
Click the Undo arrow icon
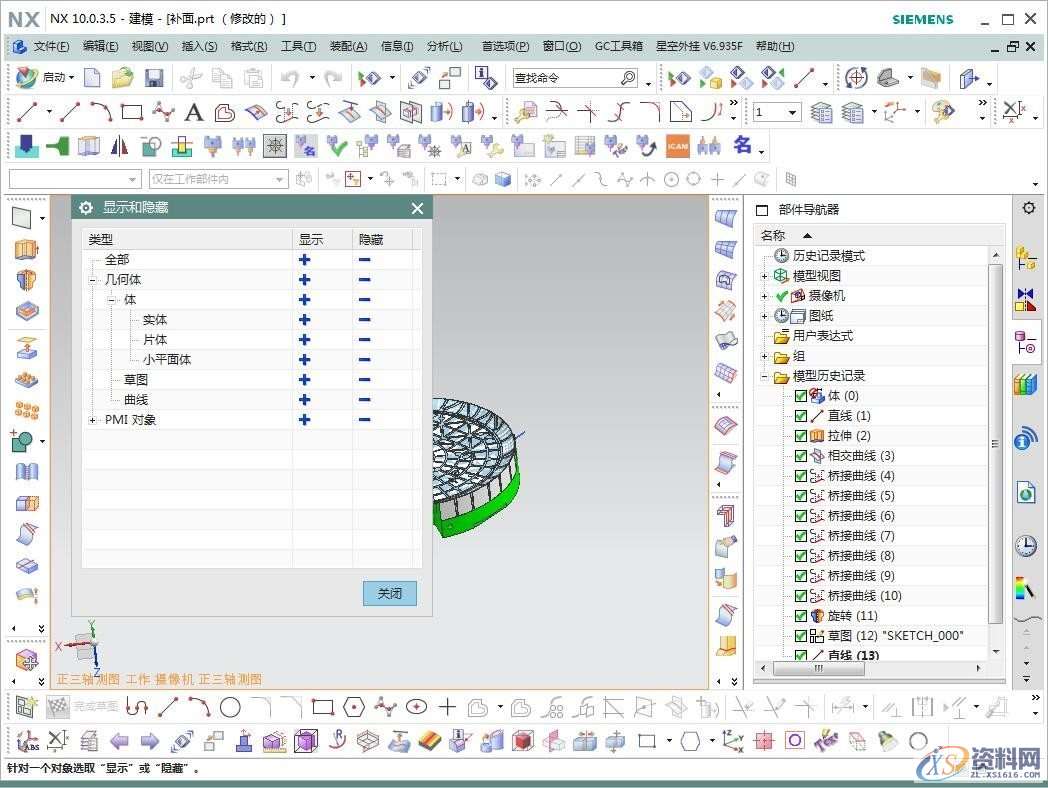pos(289,78)
